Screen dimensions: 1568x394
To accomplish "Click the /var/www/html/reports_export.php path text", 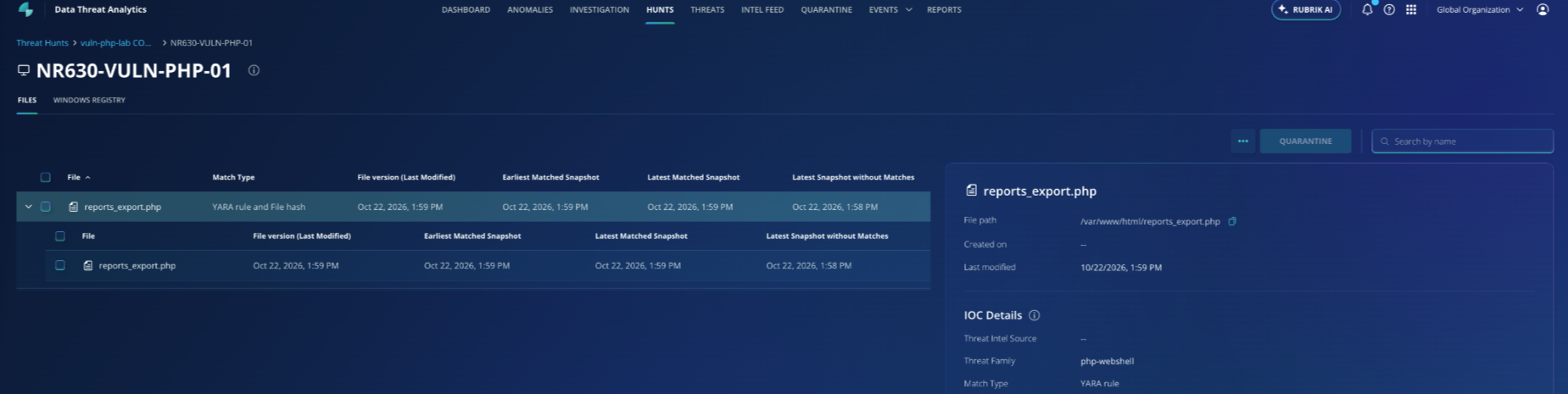I will [x=1150, y=221].
